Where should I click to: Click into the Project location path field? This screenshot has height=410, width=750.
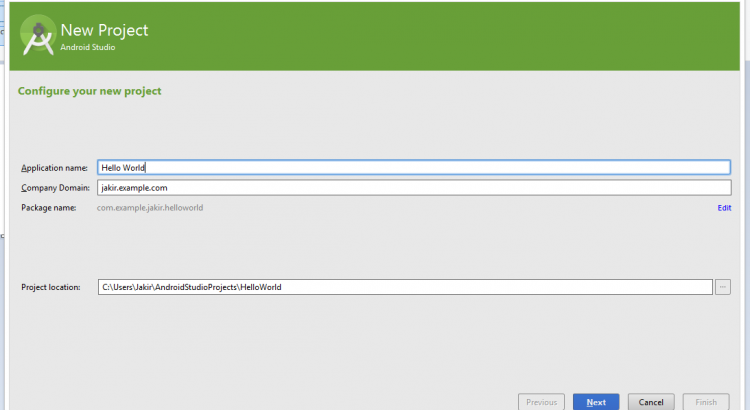coord(404,287)
